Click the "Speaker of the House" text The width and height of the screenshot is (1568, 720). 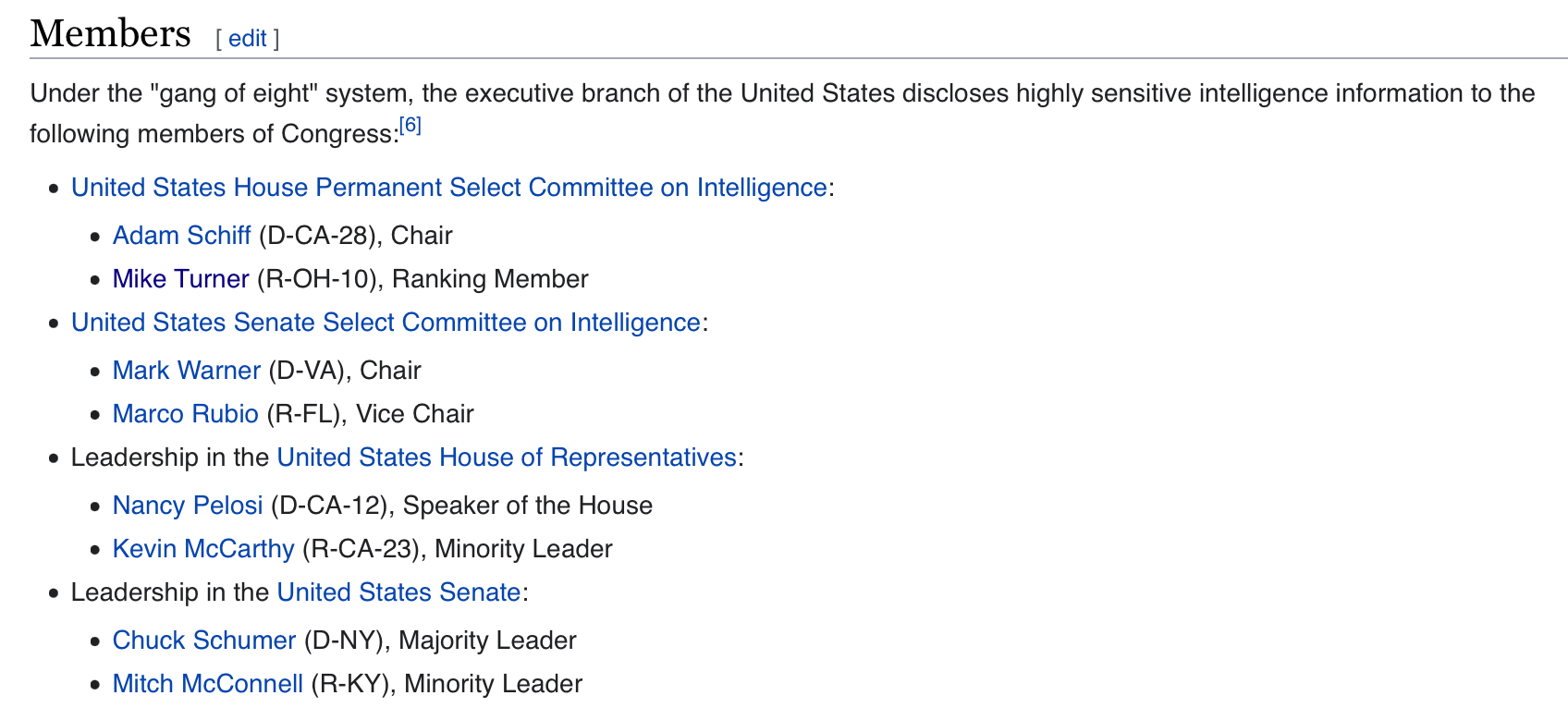click(x=527, y=506)
